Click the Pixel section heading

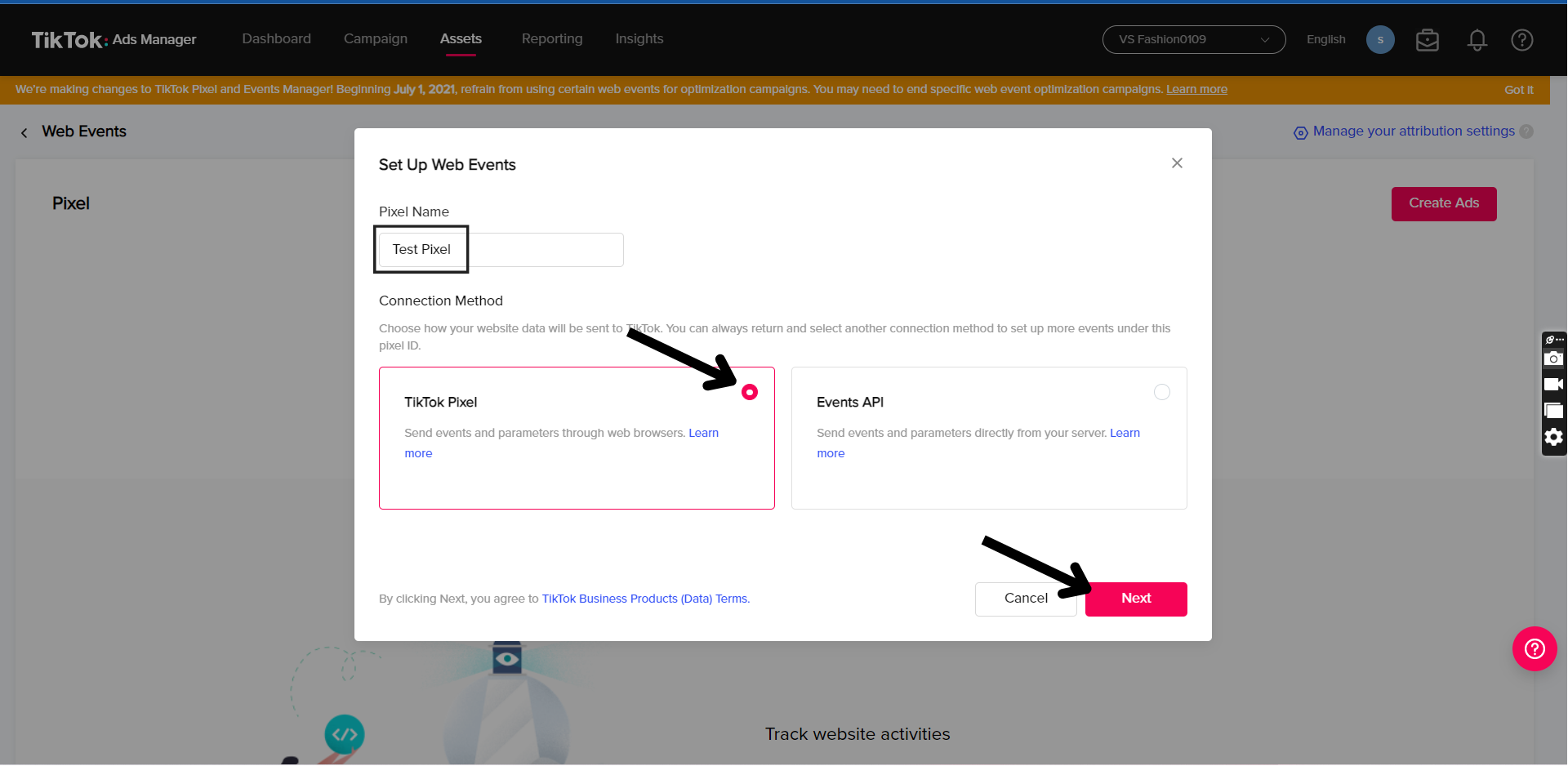(x=71, y=203)
